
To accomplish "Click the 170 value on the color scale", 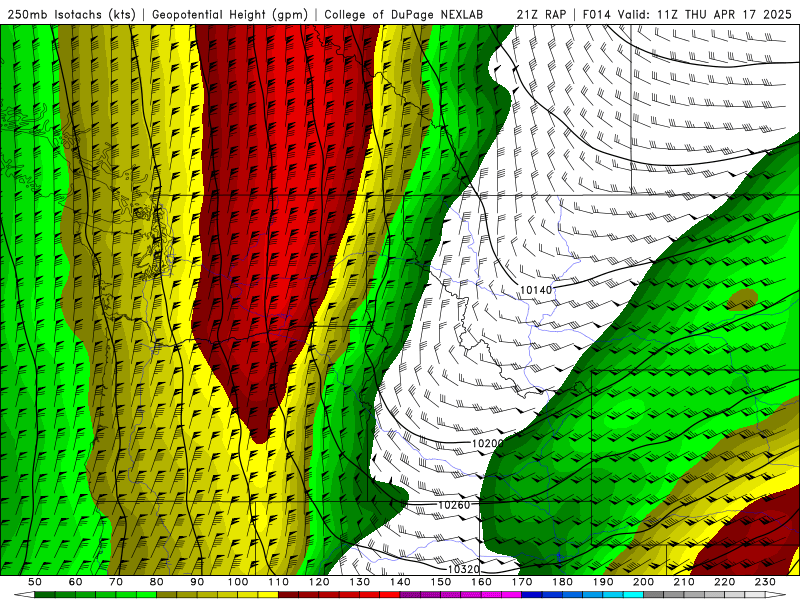I will click(x=522, y=582).
